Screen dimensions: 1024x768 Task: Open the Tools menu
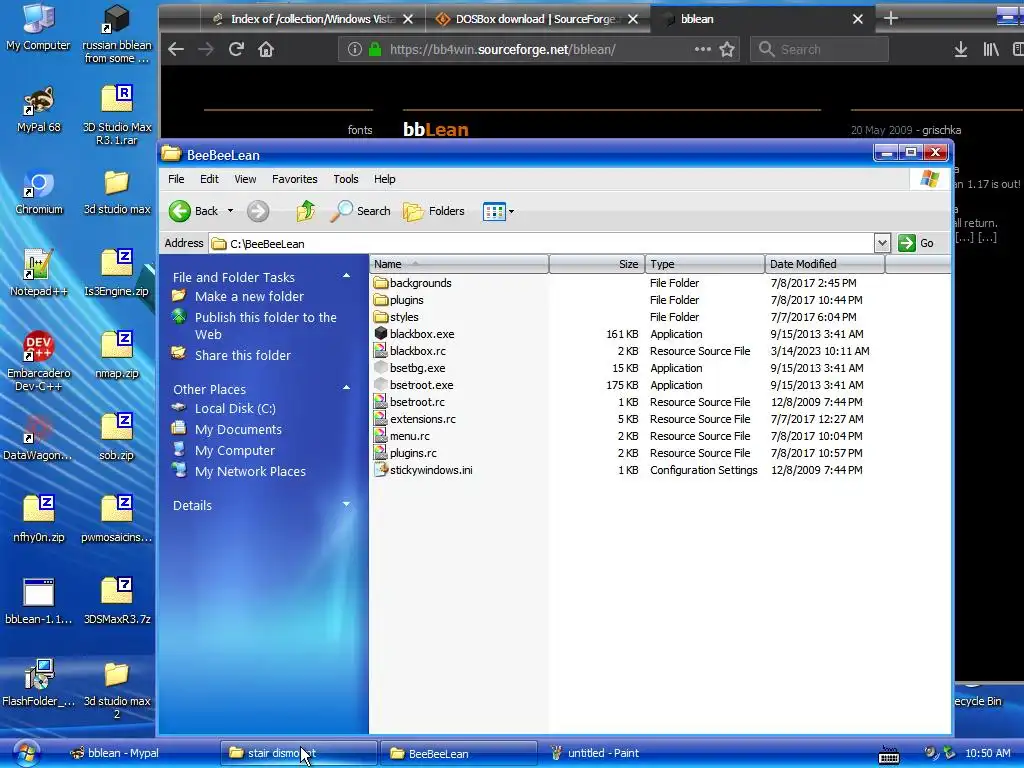coord(345,179)
